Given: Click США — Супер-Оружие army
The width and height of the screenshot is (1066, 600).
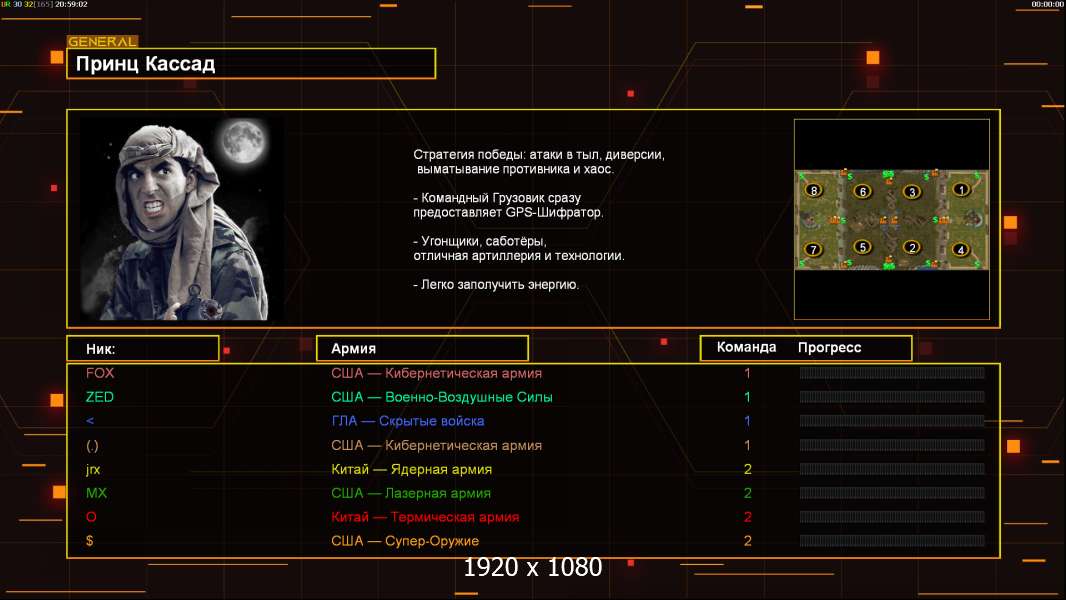Looking at the screenshot, I should (x=405, y=541).
